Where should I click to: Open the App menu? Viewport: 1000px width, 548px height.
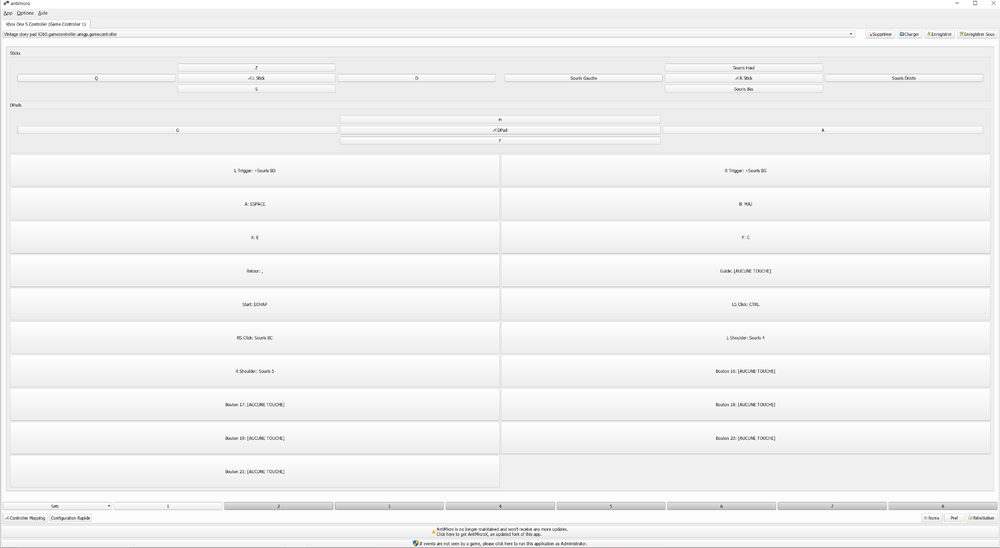point(8,13)
